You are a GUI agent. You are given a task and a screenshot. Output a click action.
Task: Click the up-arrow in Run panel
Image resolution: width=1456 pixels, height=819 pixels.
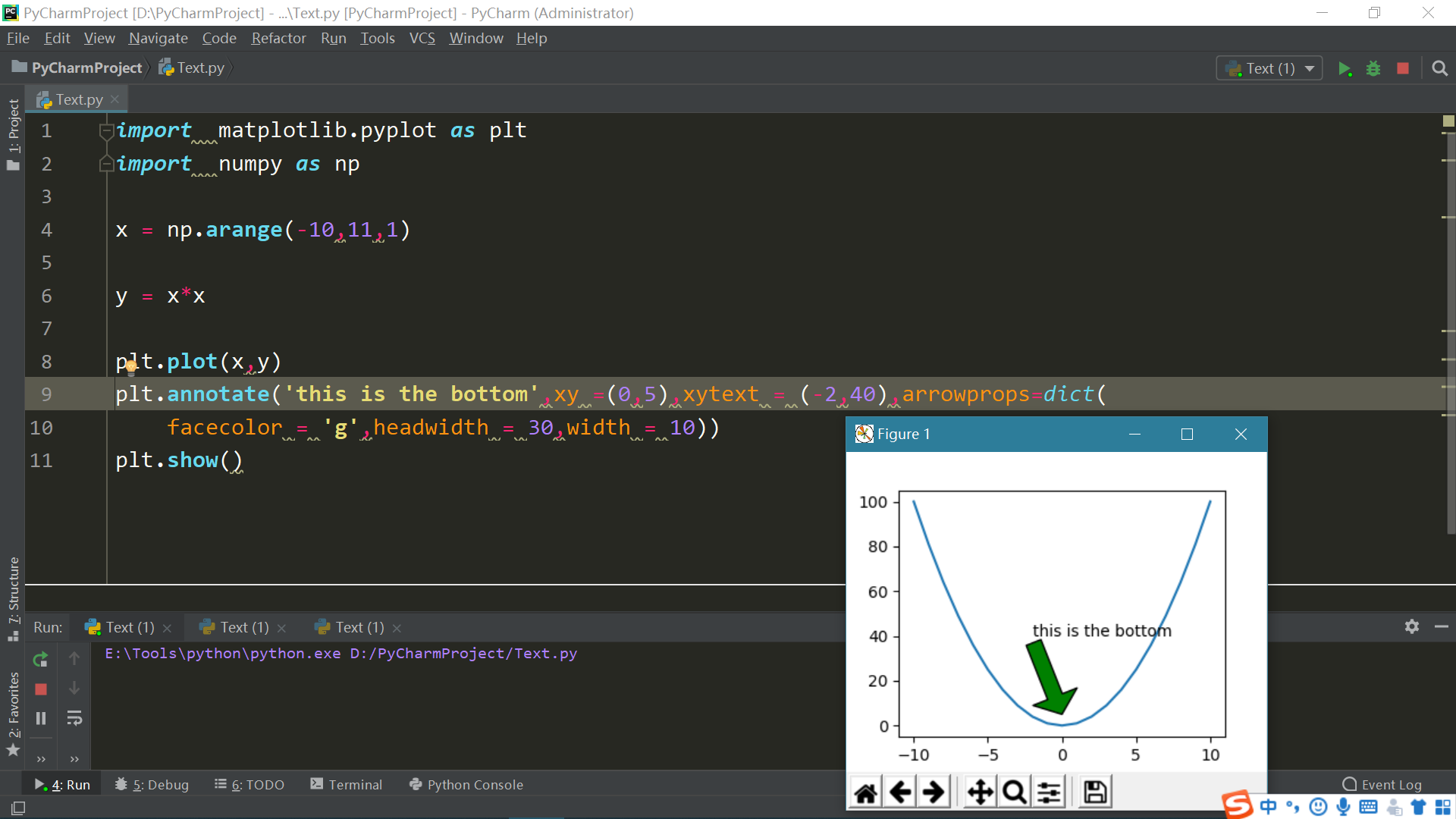click(x=74, y=658)
